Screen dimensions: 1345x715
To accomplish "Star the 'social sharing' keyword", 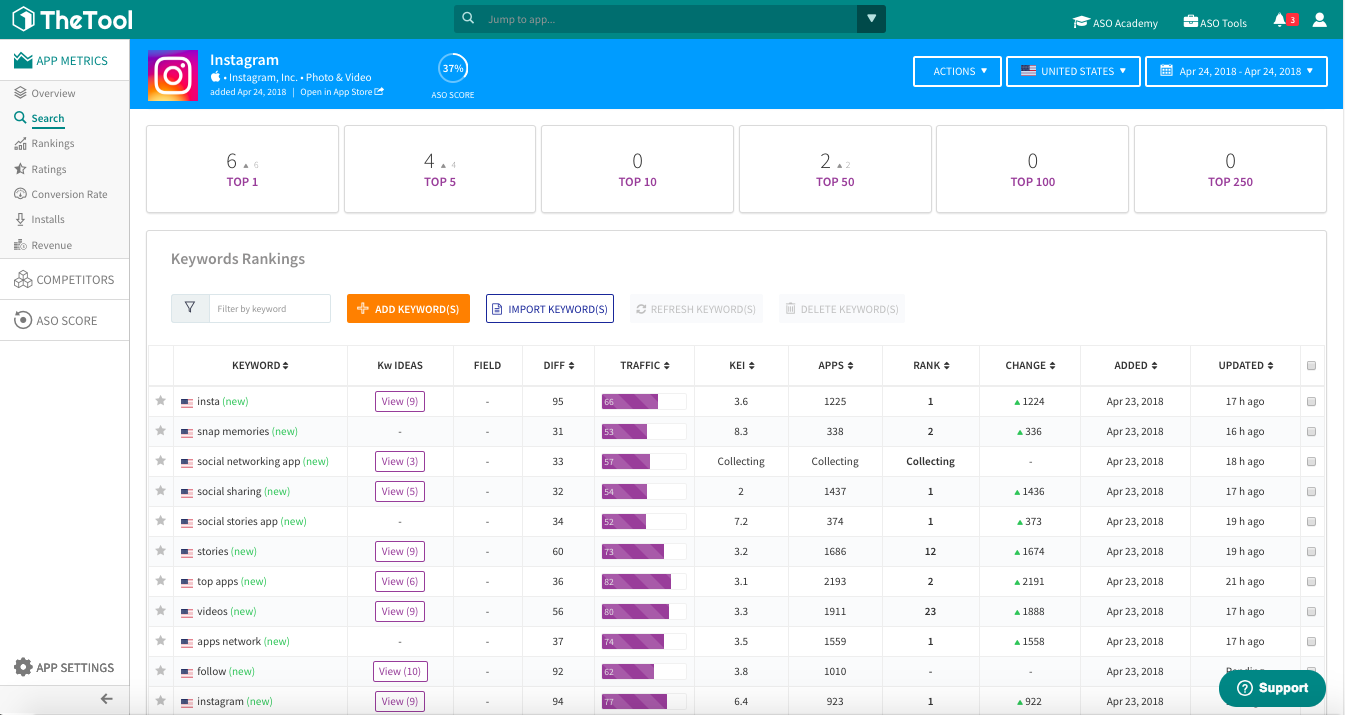I will pyautogui.click(x=160, y=491).
